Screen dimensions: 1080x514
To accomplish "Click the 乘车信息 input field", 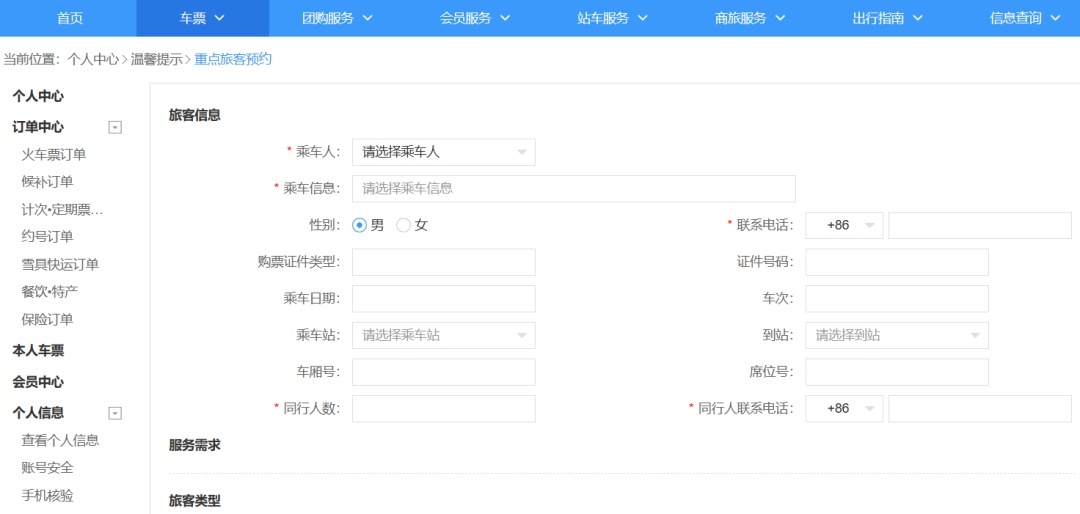I will coord(573,189).
